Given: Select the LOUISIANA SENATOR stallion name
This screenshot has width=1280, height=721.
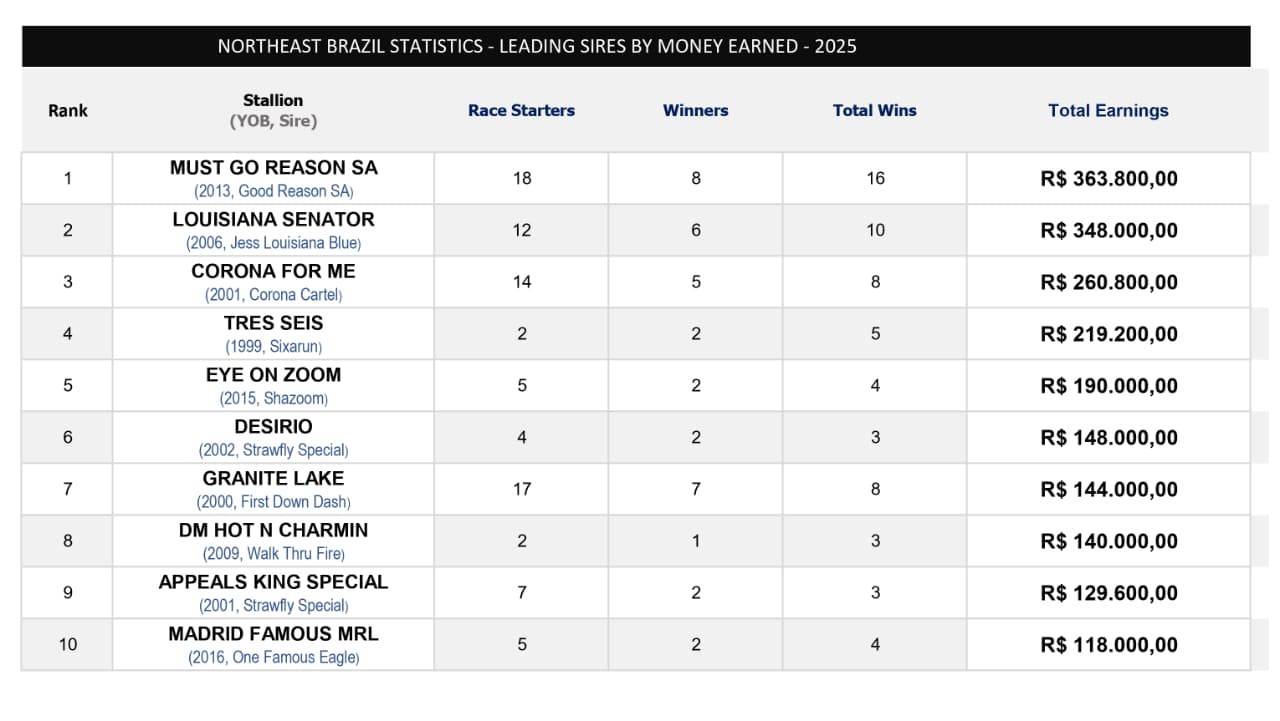Looking at the screenshot, I should (x=273, y=220).
